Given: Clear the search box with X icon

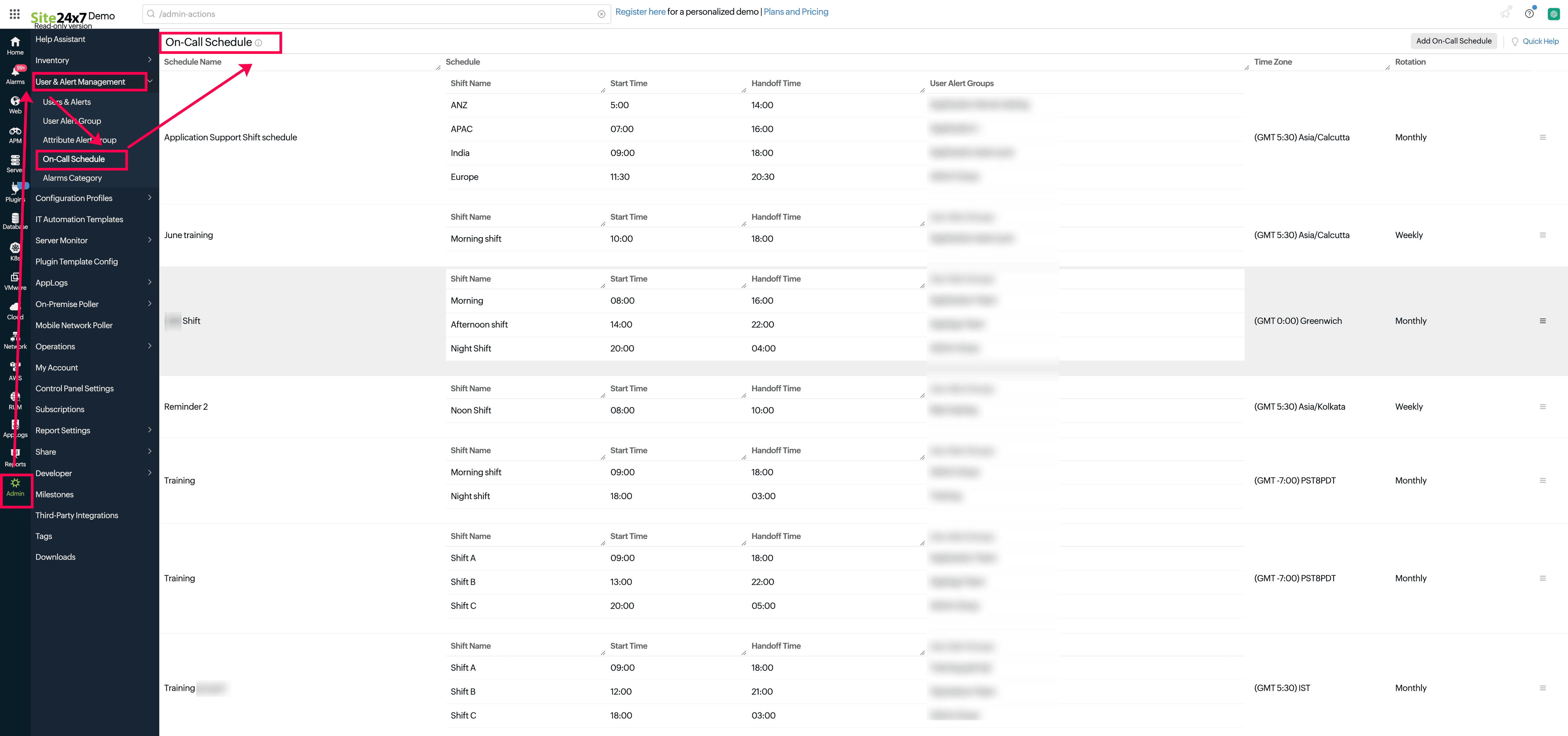Looking at the screenshot, I should point(601,14).
